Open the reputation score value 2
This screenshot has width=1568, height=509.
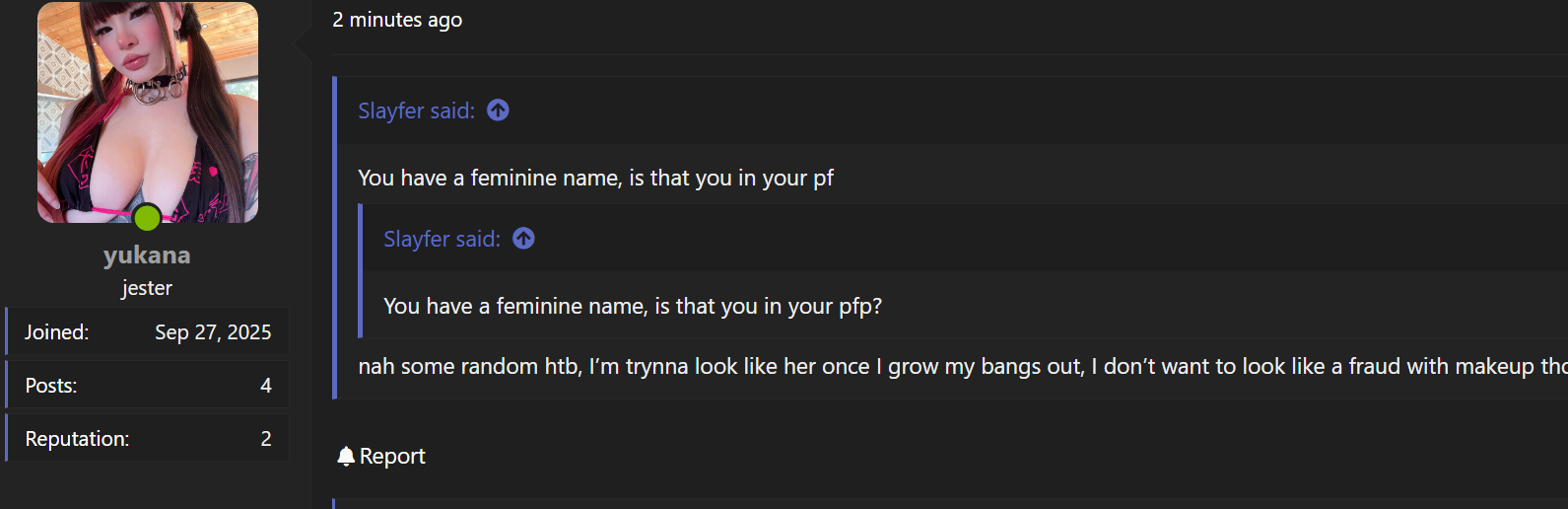click(265, 439)
